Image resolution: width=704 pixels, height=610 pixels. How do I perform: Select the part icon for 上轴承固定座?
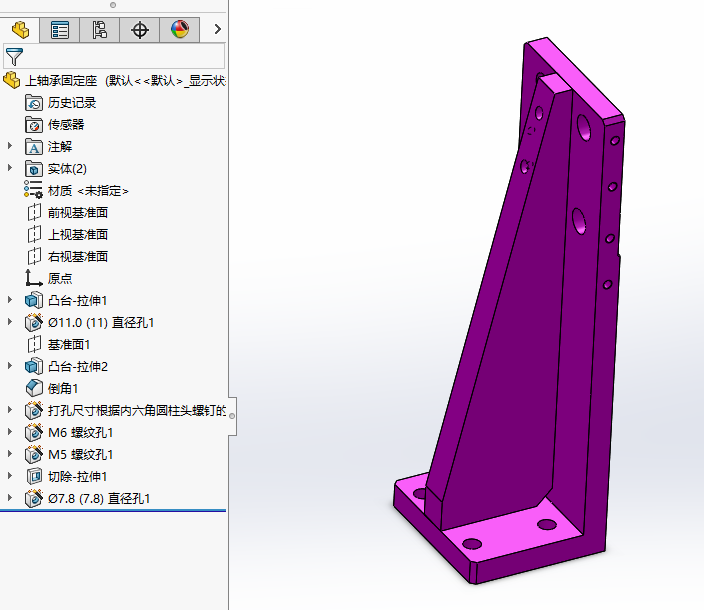(12, 80)
